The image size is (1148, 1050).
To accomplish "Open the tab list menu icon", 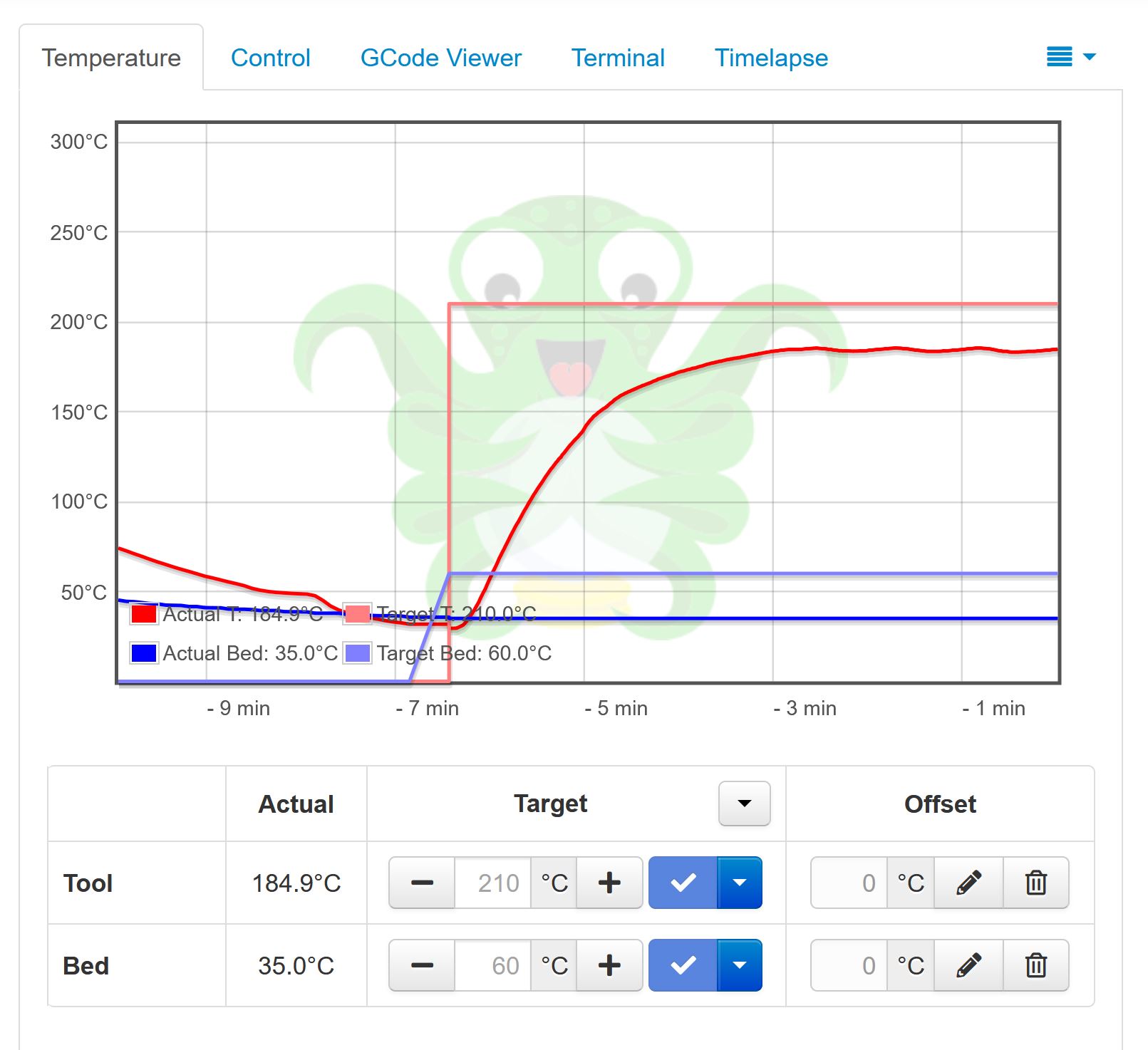I will tap(1070, 57).
